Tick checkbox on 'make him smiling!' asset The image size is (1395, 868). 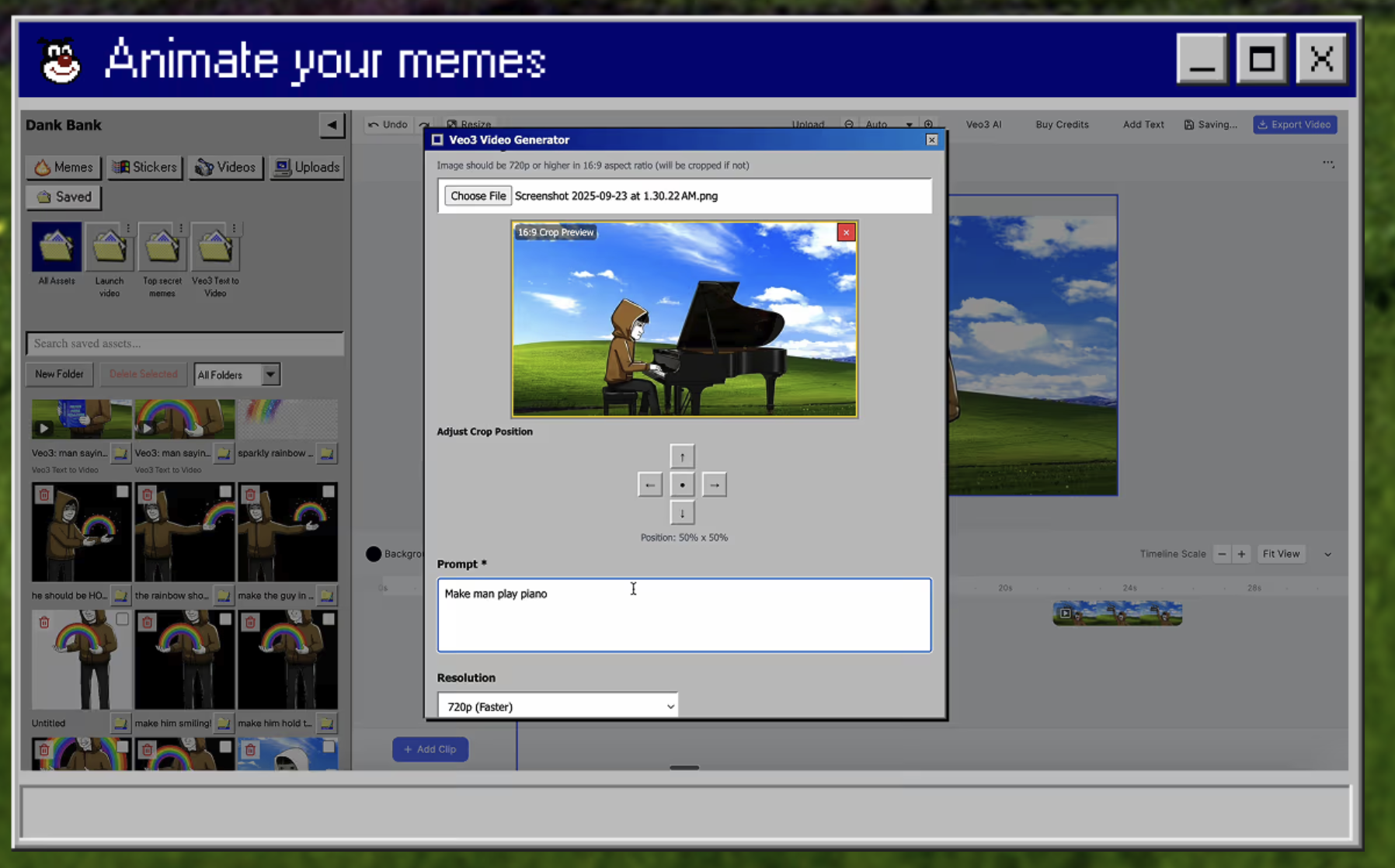click(225, 619)
